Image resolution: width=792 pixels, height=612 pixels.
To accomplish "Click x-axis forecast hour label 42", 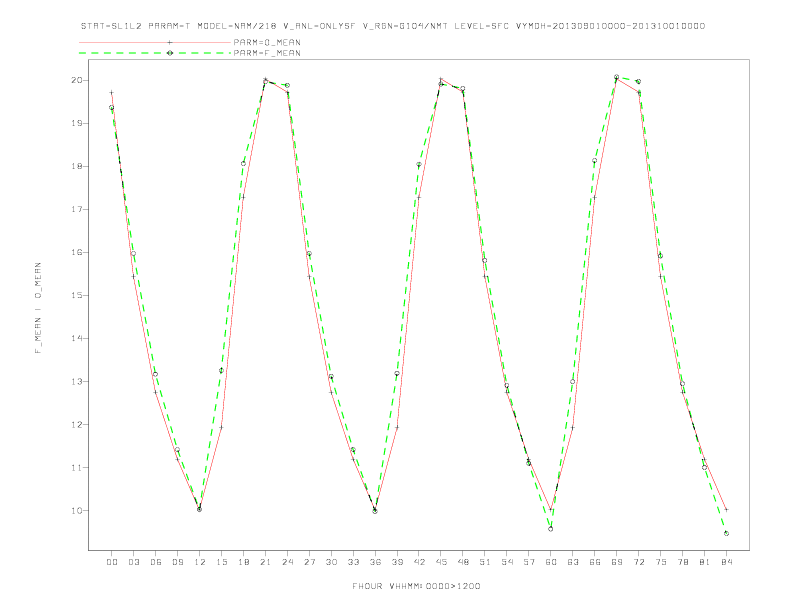I will [419, 562].
